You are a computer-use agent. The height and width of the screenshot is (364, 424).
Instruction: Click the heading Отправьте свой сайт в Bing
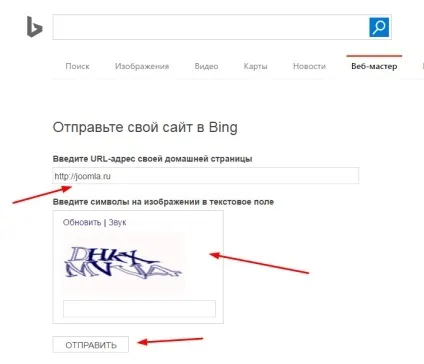coord(145,127)
